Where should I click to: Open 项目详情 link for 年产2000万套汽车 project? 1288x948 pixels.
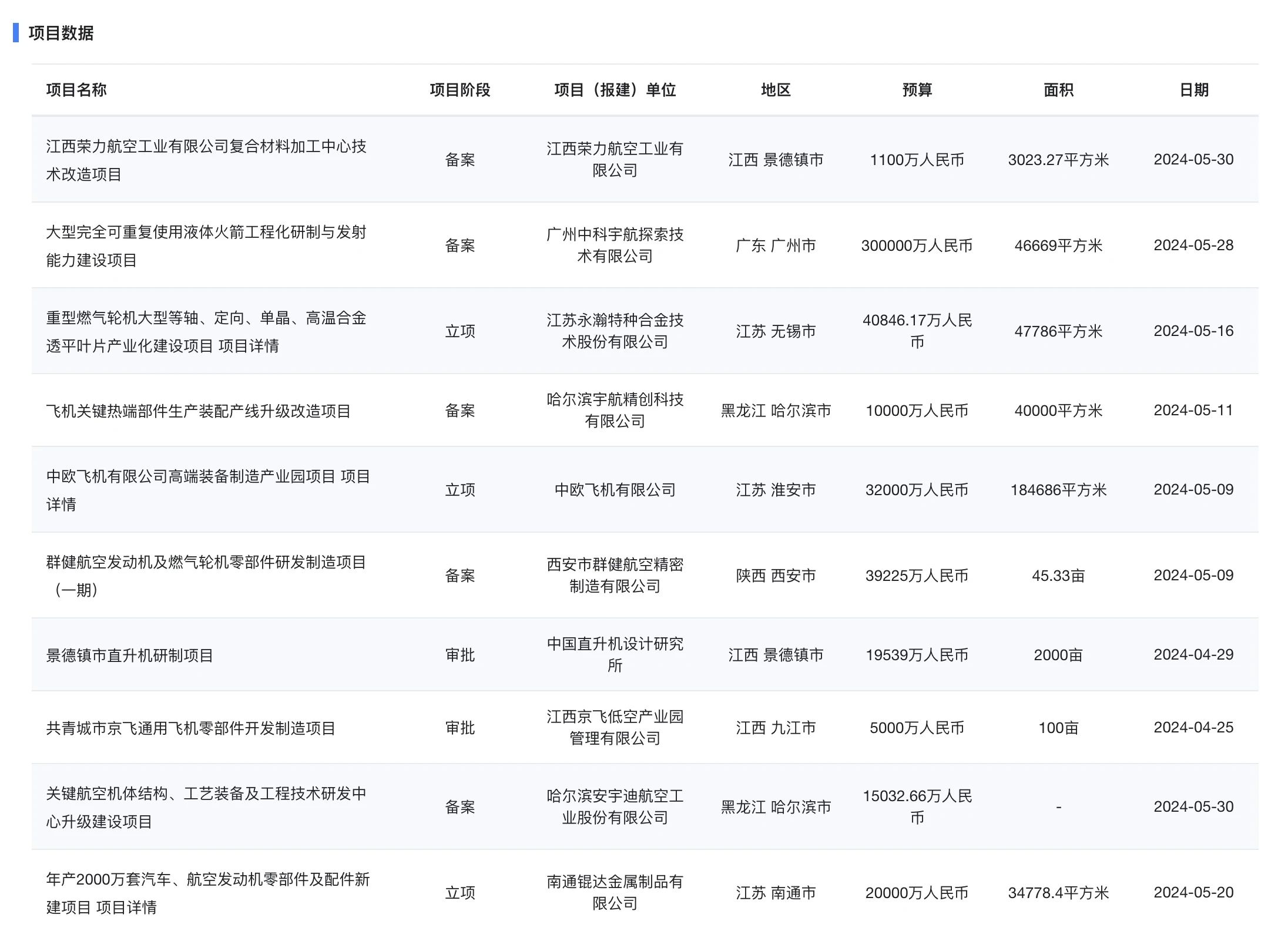point(126,907)
